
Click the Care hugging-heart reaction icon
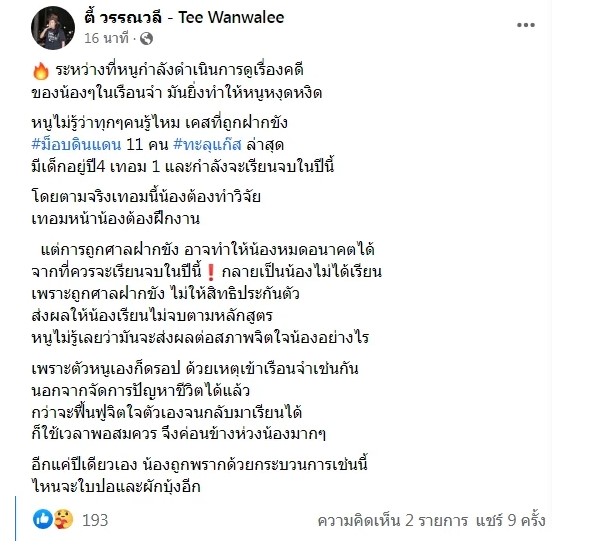(62, 519)
